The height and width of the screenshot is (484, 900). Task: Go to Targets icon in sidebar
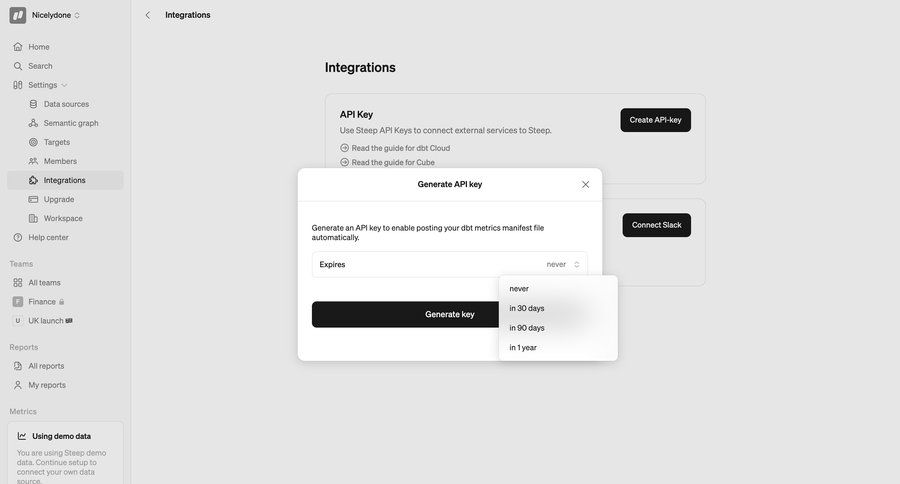click(34, 142)
